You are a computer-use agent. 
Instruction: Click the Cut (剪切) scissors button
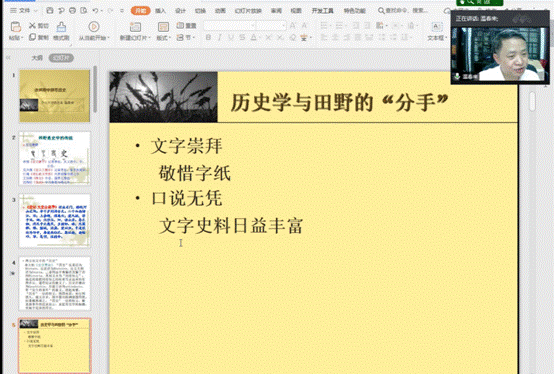click(39, 25)
